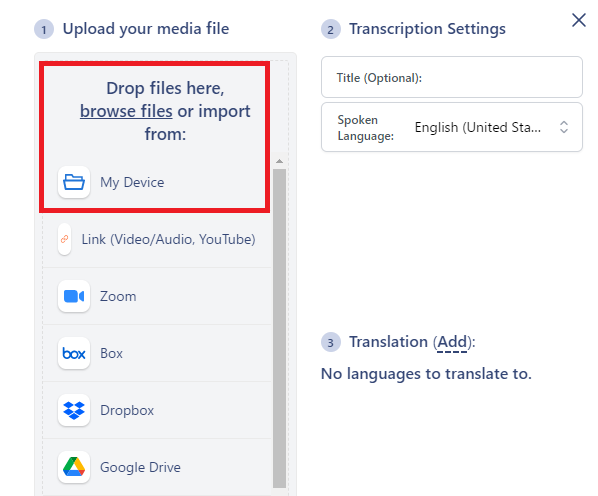Screen dimensions: 598x496
Task: Click the scroll-up arrow in source list
Action: click(x=279, y=161)
